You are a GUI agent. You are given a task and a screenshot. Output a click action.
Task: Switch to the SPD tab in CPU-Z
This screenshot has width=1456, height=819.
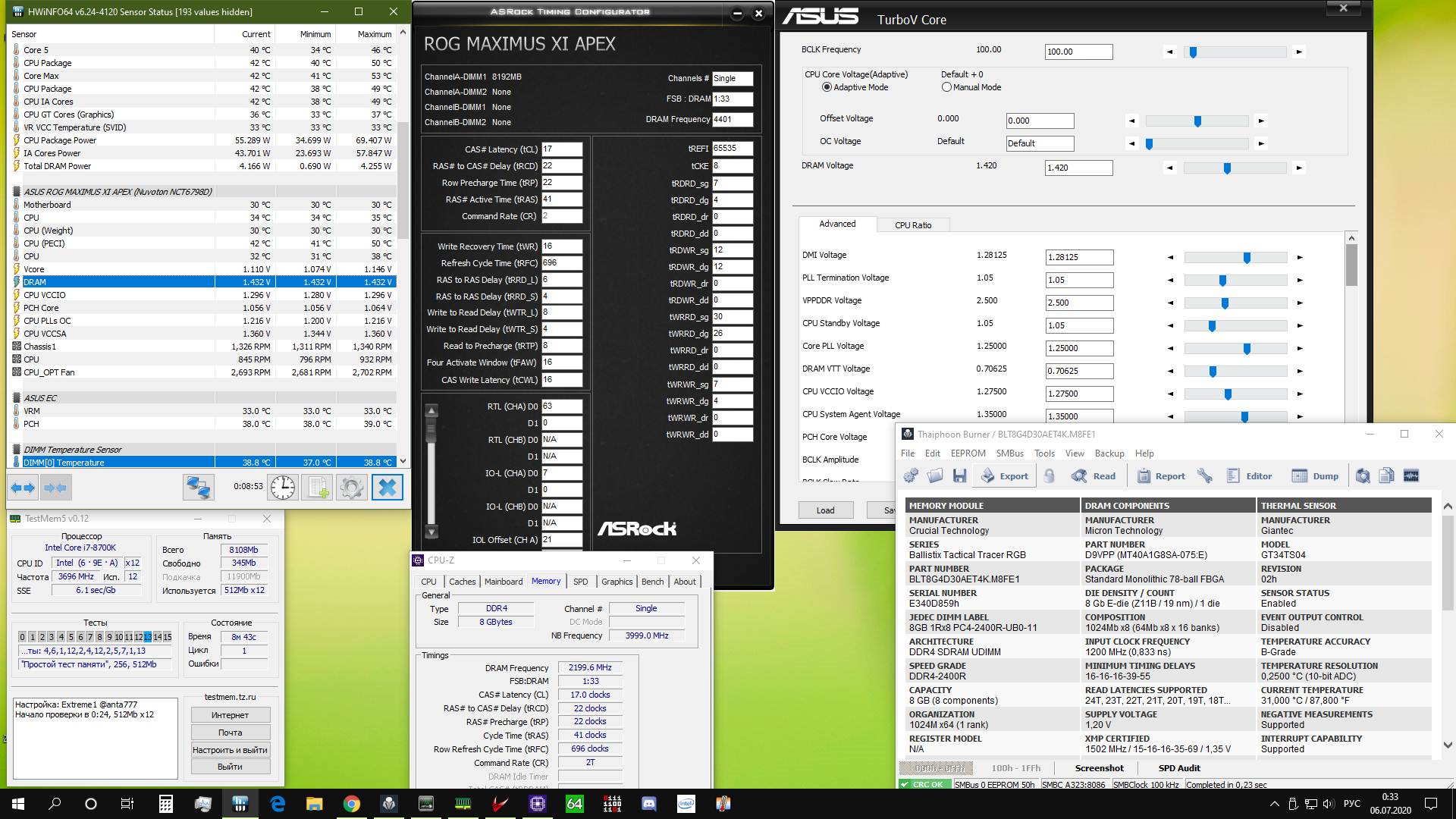[x=580, y=582]
